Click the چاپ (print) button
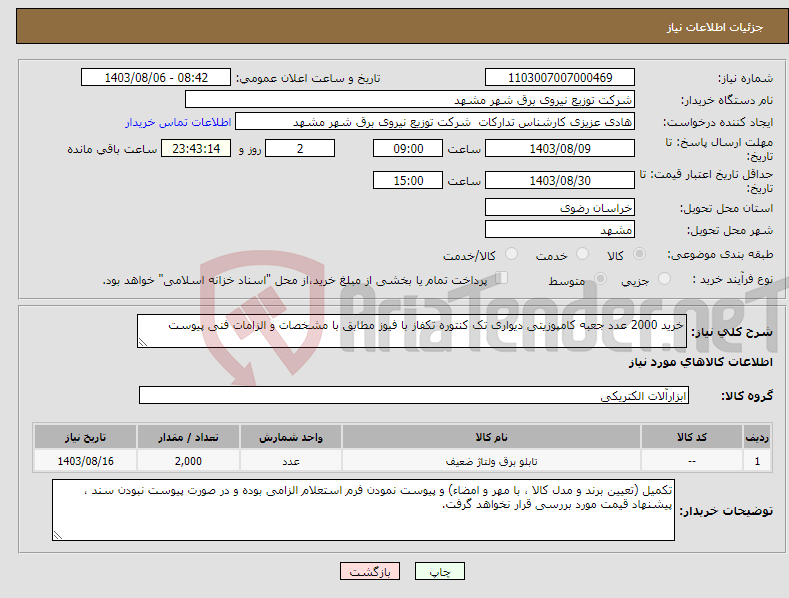The width and height of the screenshot is (789, 598). point(439,571)
